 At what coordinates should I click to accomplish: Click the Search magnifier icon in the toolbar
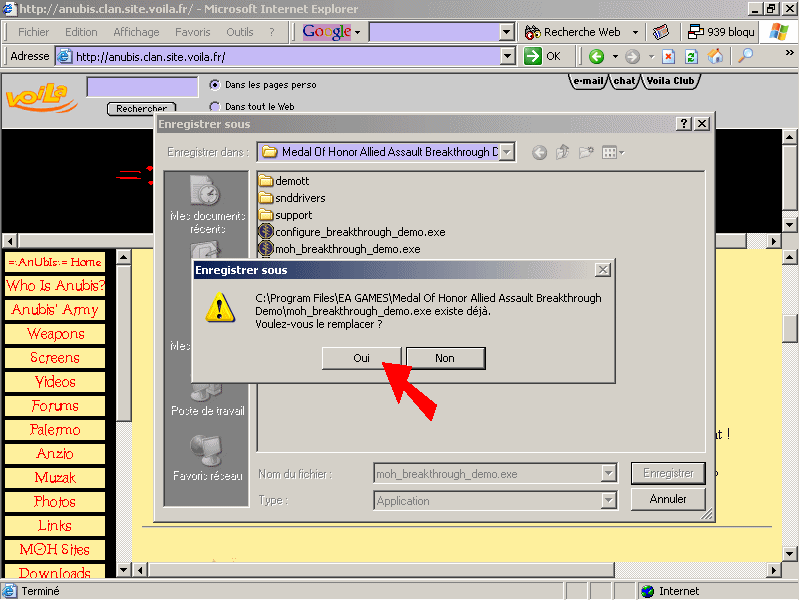pos(745,55)
